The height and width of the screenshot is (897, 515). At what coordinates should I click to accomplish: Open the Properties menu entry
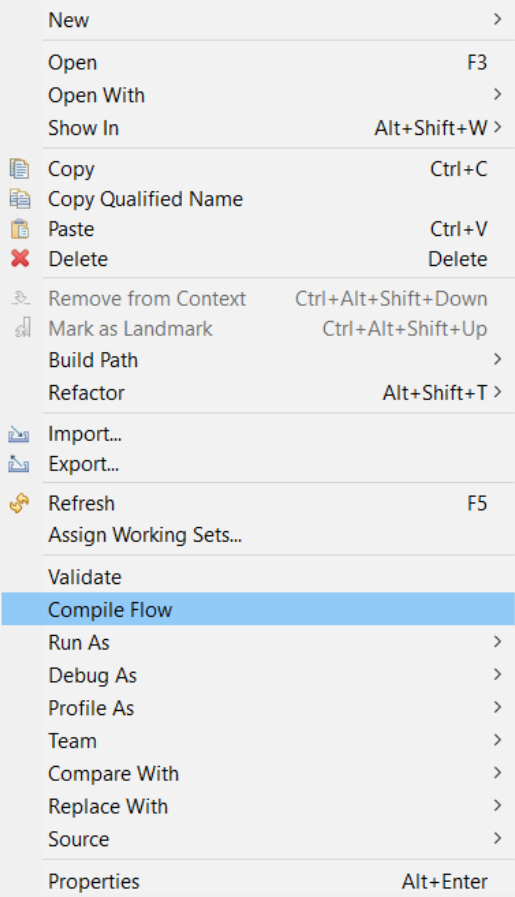pos(258,881)
